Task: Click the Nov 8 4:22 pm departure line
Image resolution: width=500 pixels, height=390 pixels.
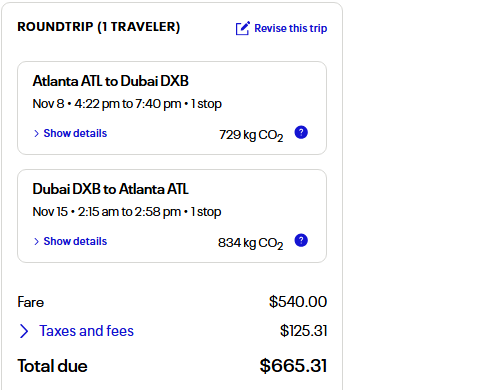Action: (127, 104)
